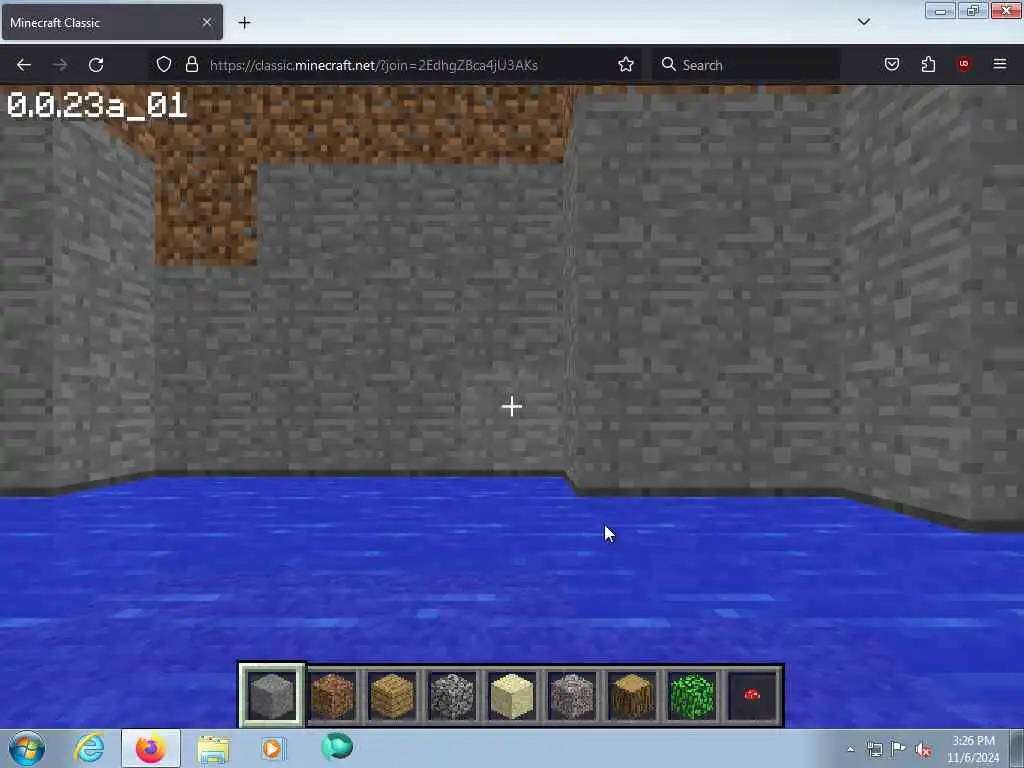Save page to Pocket
Screen dimensions: 1024x768
892,64
